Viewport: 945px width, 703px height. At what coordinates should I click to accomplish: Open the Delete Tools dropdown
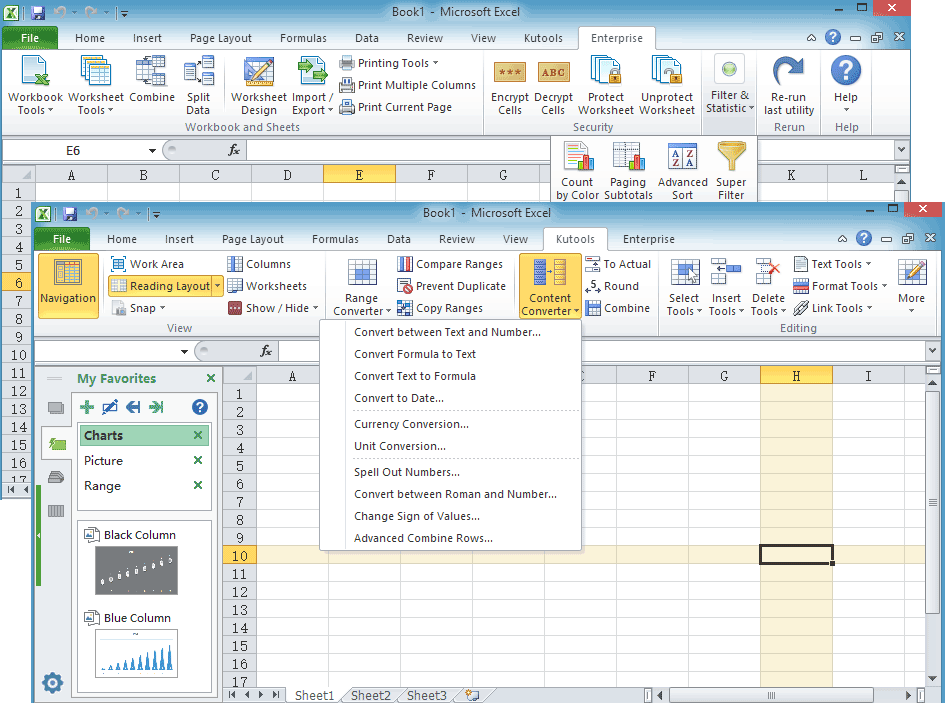[768, 287]
